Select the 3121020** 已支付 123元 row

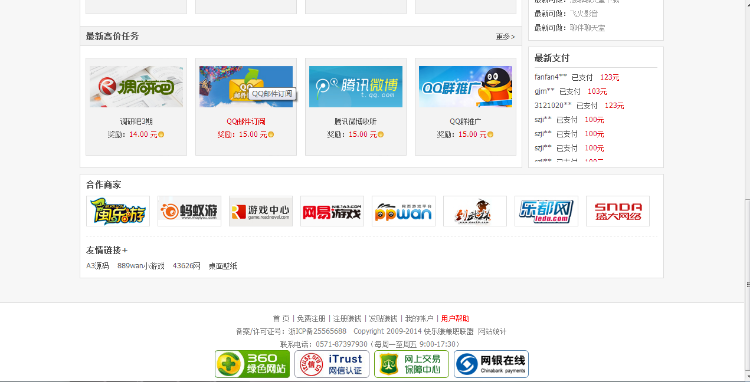(x=579, y=106)
